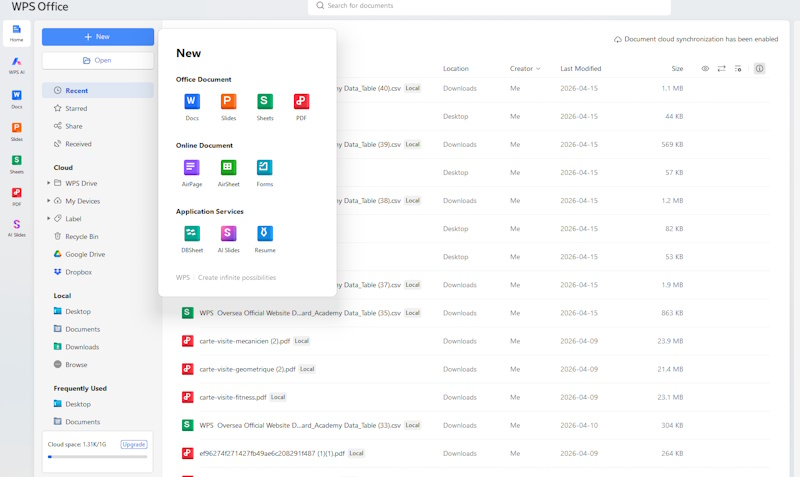
Task: Click Browse under Local
Action: point(97,365)
